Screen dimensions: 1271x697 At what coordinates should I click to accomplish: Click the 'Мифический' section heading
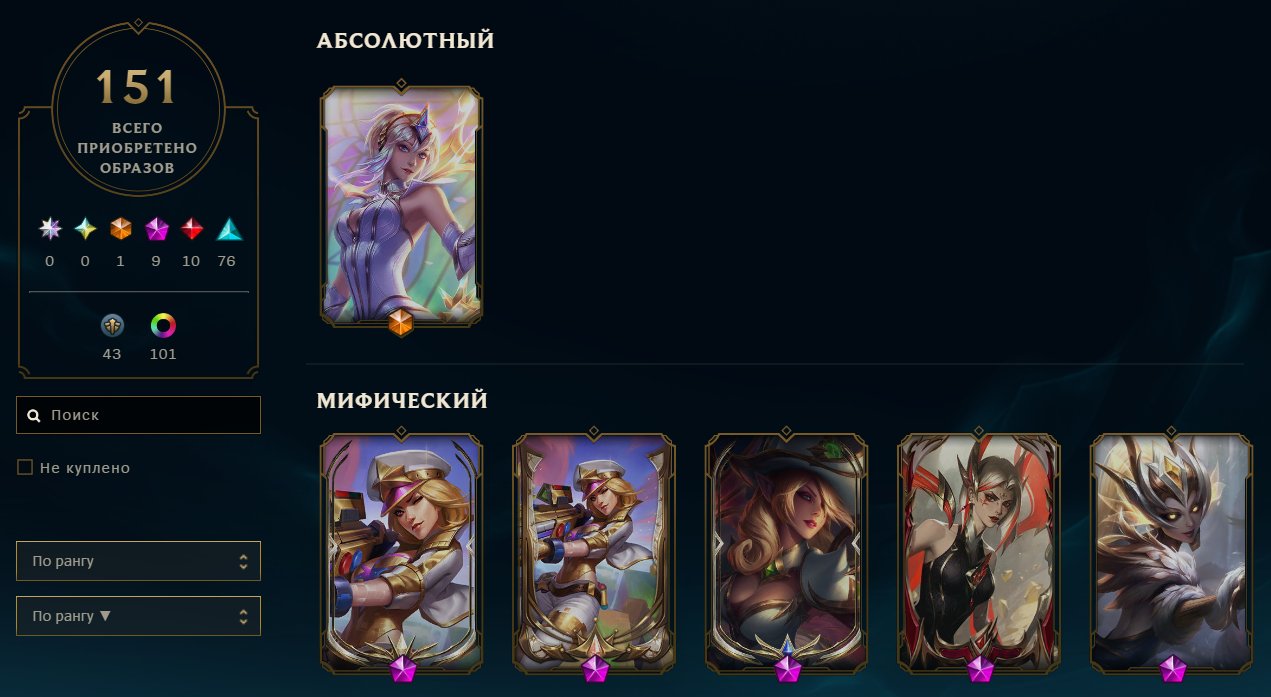point(402,401)
